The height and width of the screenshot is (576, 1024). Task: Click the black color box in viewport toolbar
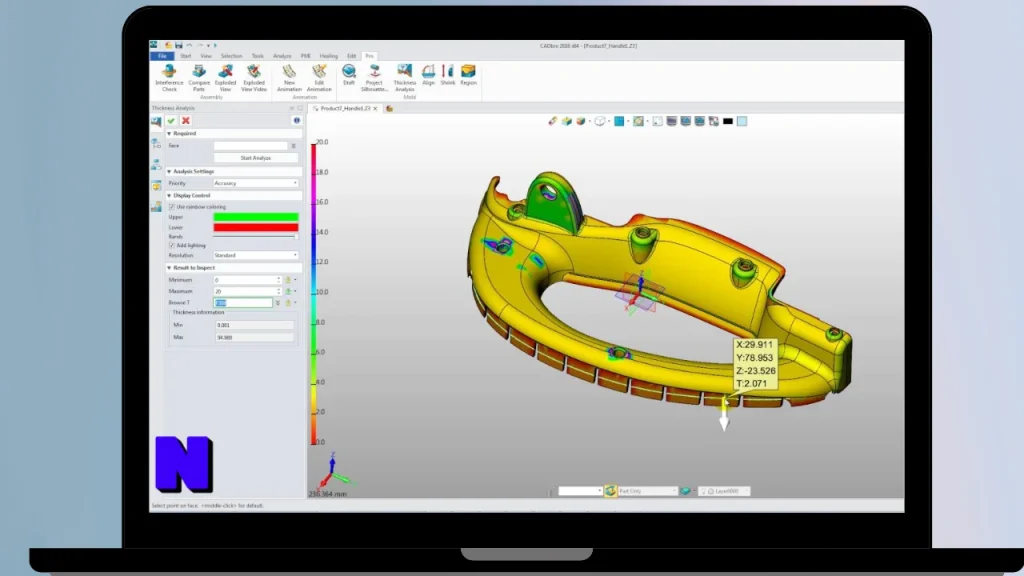click(x=728, y=121)
